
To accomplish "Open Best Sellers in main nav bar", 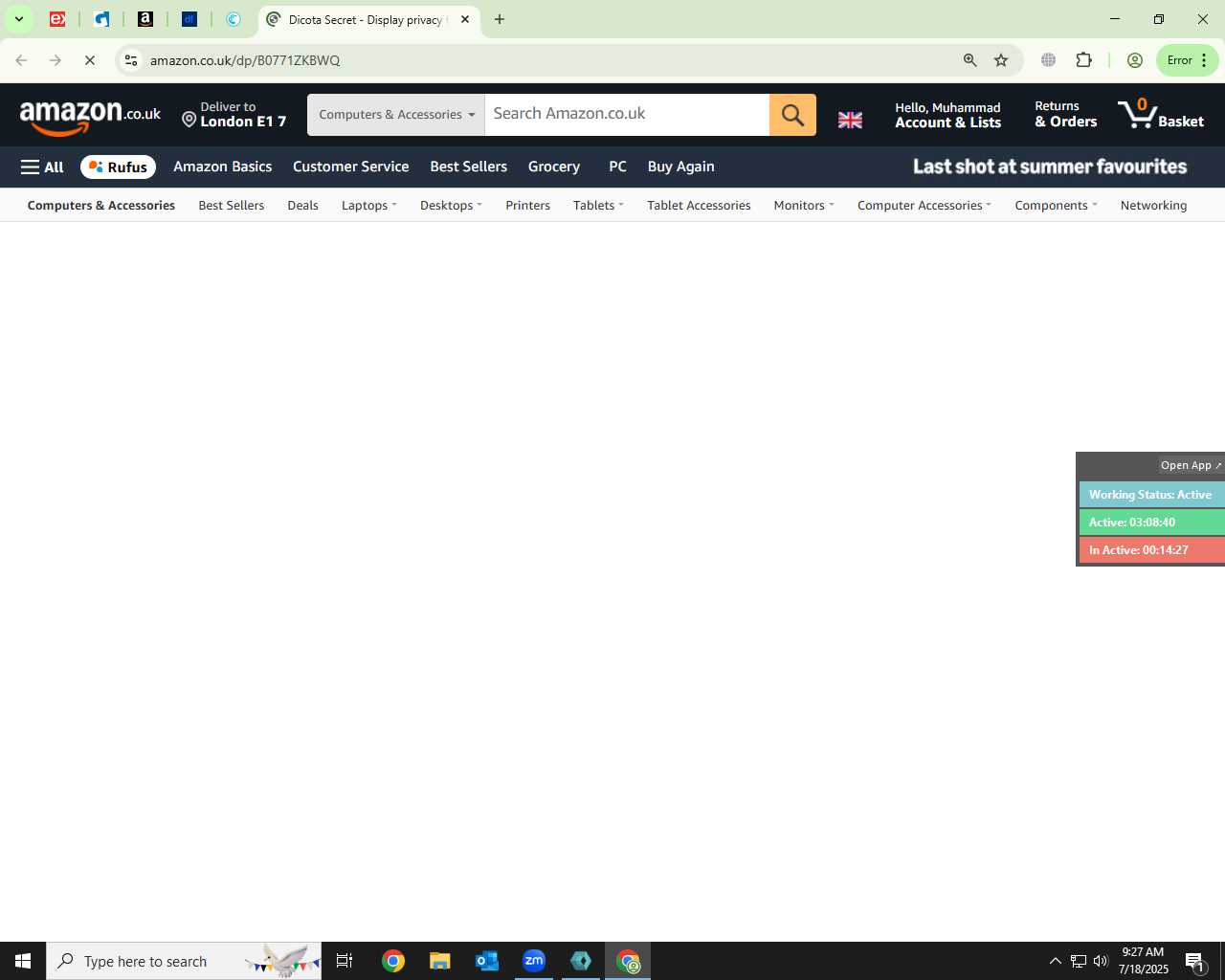I will [469, 167].
